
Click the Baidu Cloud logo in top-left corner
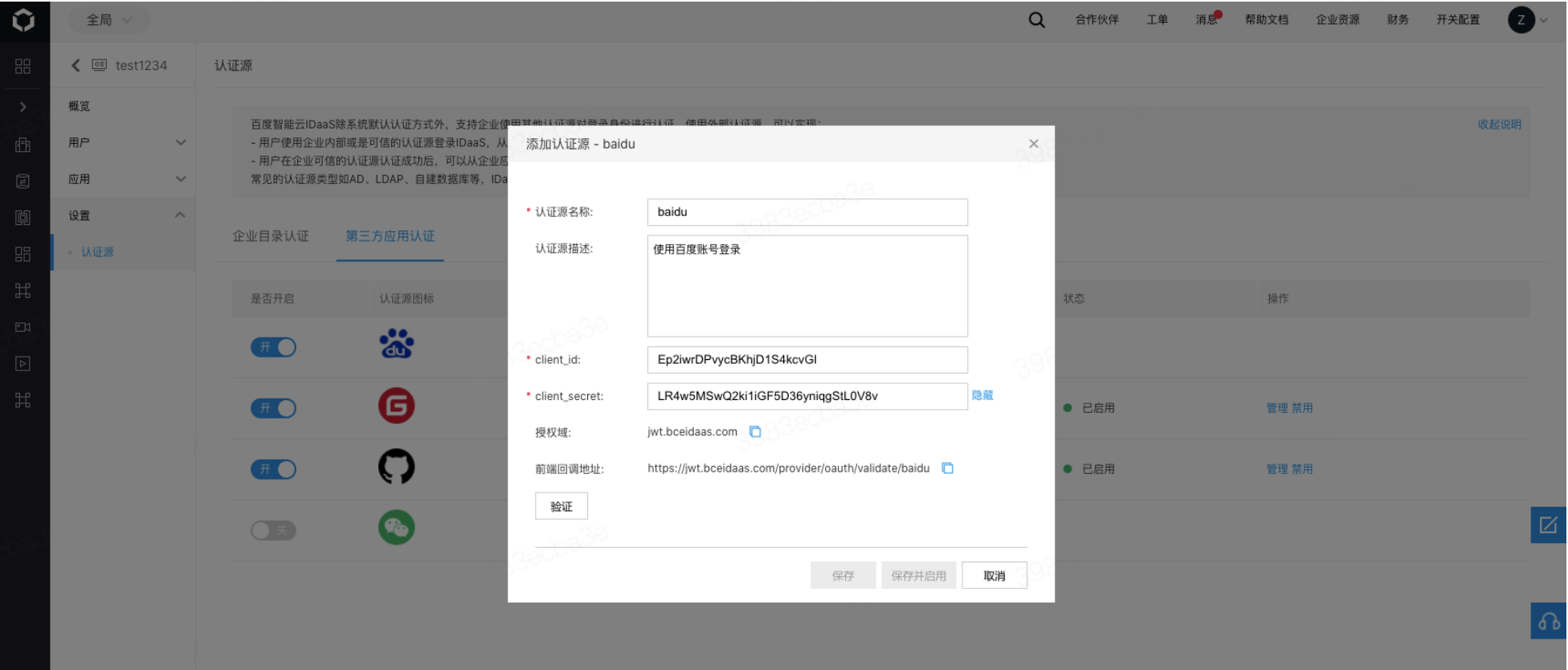click(24, 20)
